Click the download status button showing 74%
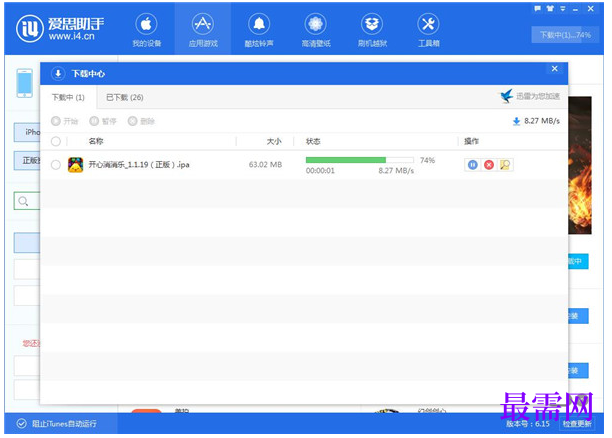The width and height of the screenshot is (612, 438). [565, 35]
